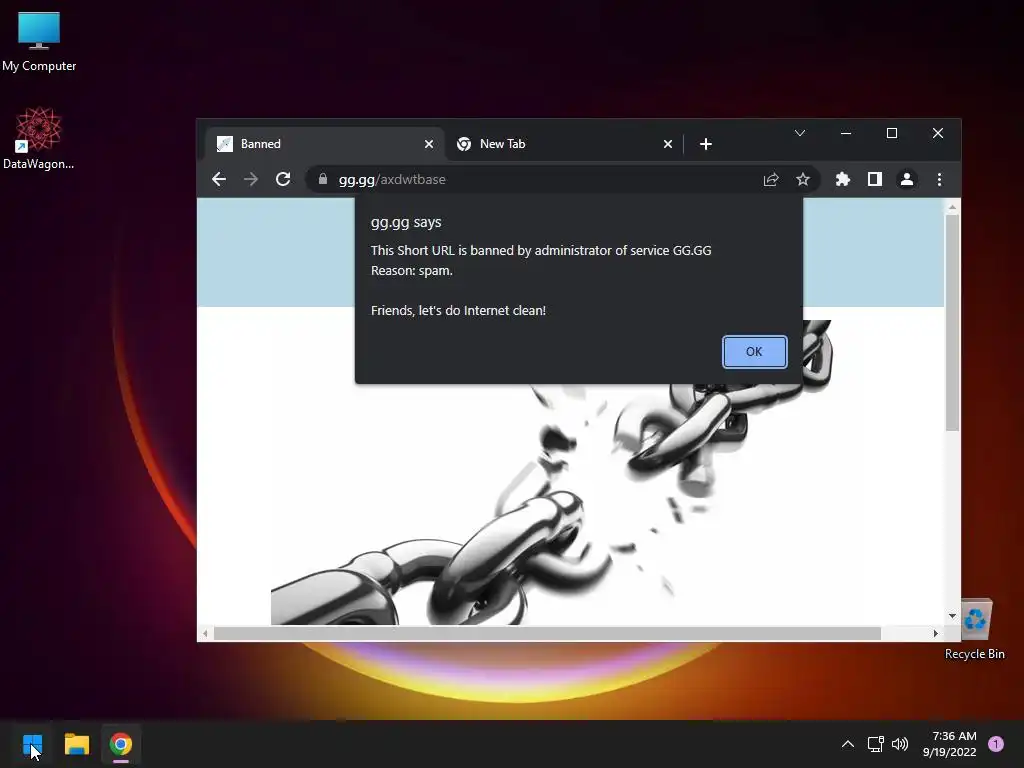Minimize the Chrome window
Viewport: 1024px width, 768px height.
point(846,133)
